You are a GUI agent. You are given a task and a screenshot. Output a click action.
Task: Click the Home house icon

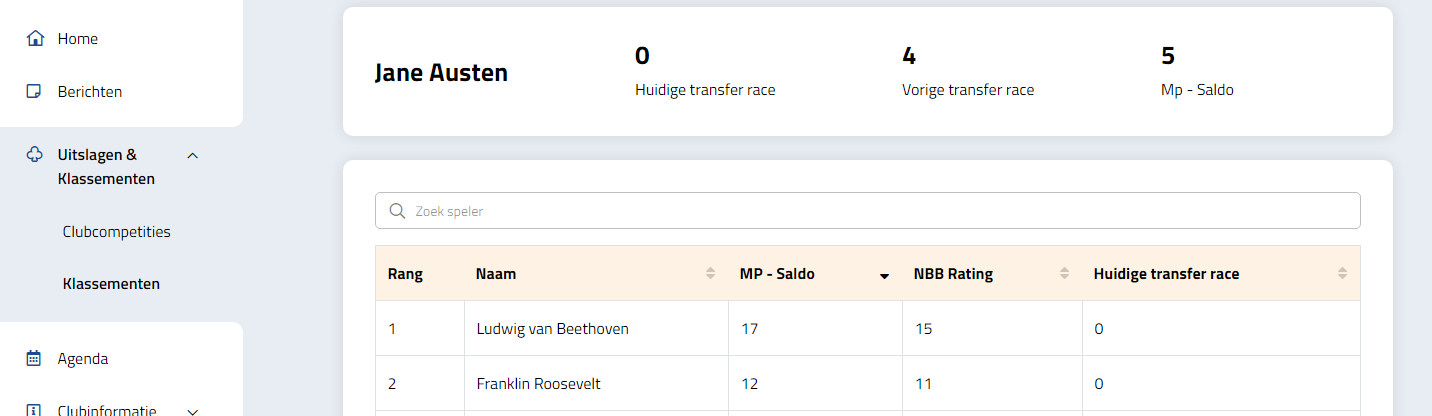(x=35, y=39)
